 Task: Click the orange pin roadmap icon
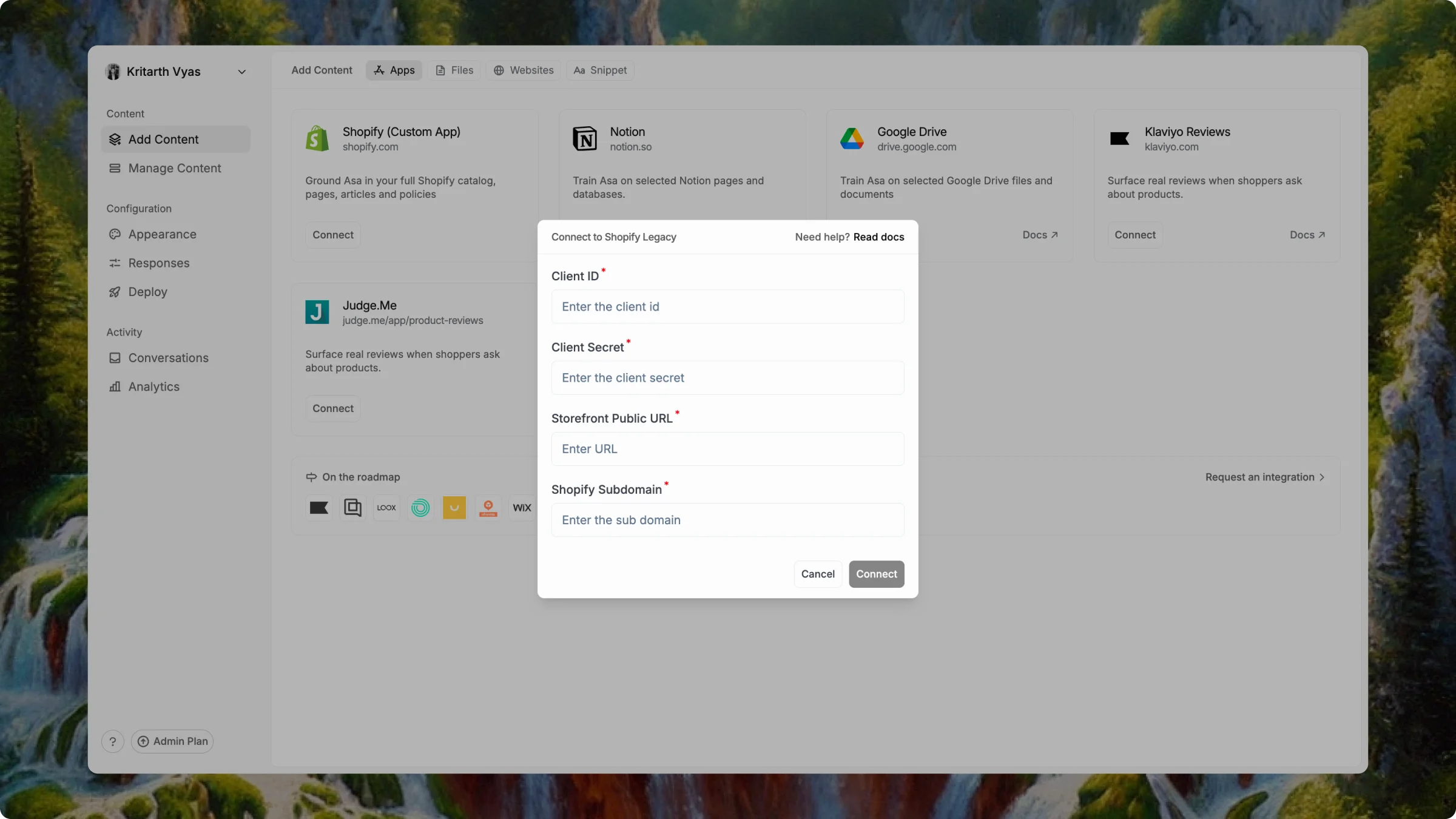[488, 508]
